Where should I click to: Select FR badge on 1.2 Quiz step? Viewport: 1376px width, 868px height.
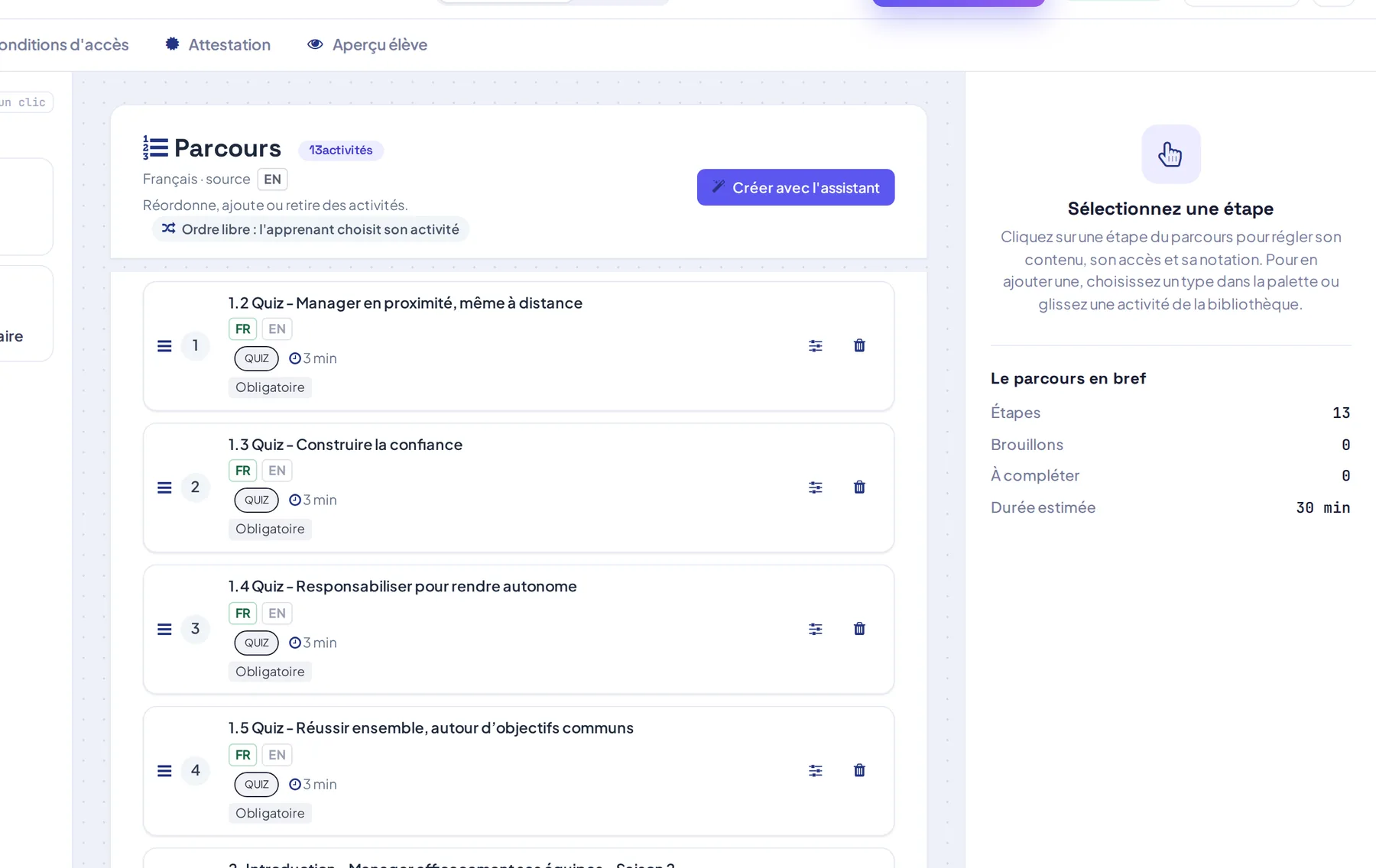pos(242,329)
